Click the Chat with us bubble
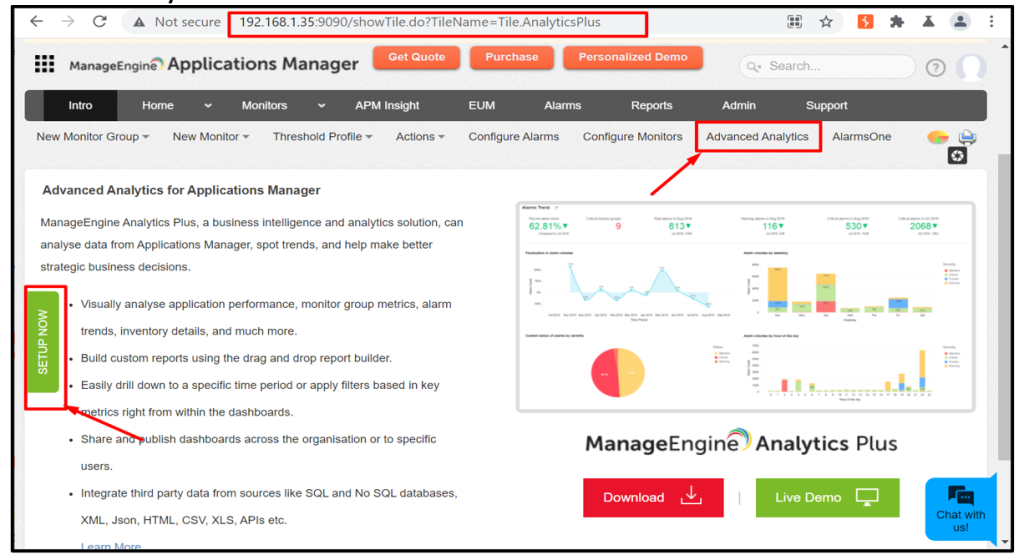Screen dimensions: 1024x560 (961, 509)
